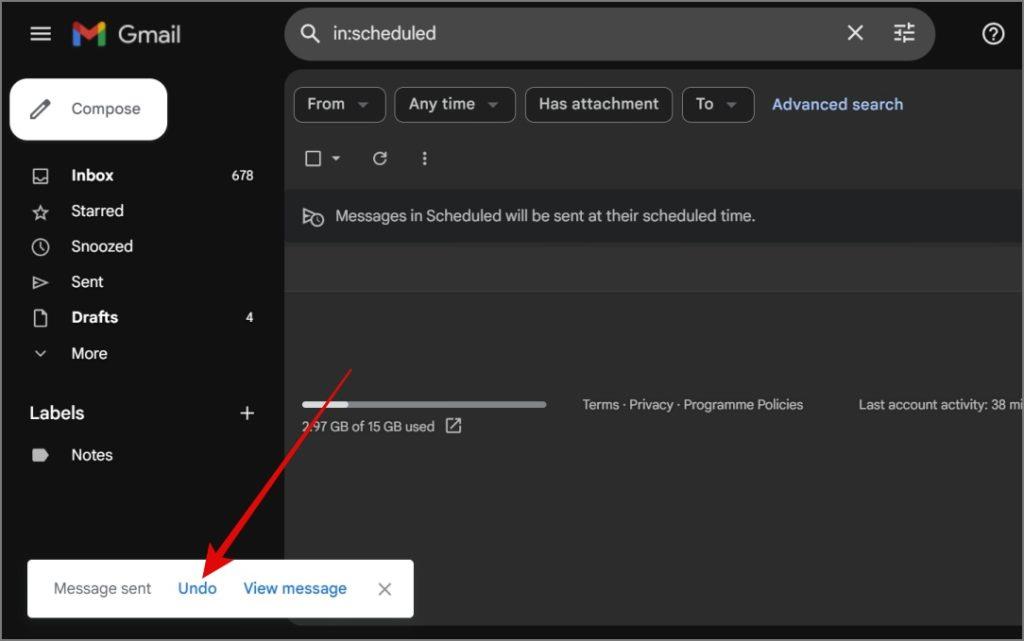Create a new label with plus icon
Image resolution: width=1024 pixels, height=641 pixels.
click(247, 413)
